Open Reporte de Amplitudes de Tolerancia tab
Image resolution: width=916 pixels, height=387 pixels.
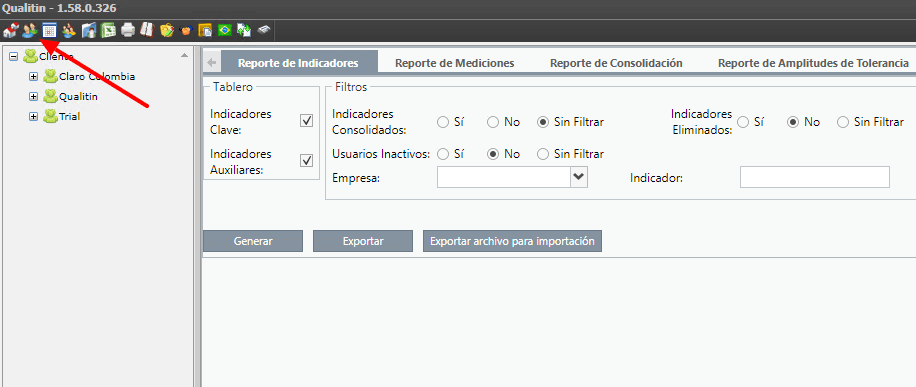pyautogui.click(x=813, y=63)
